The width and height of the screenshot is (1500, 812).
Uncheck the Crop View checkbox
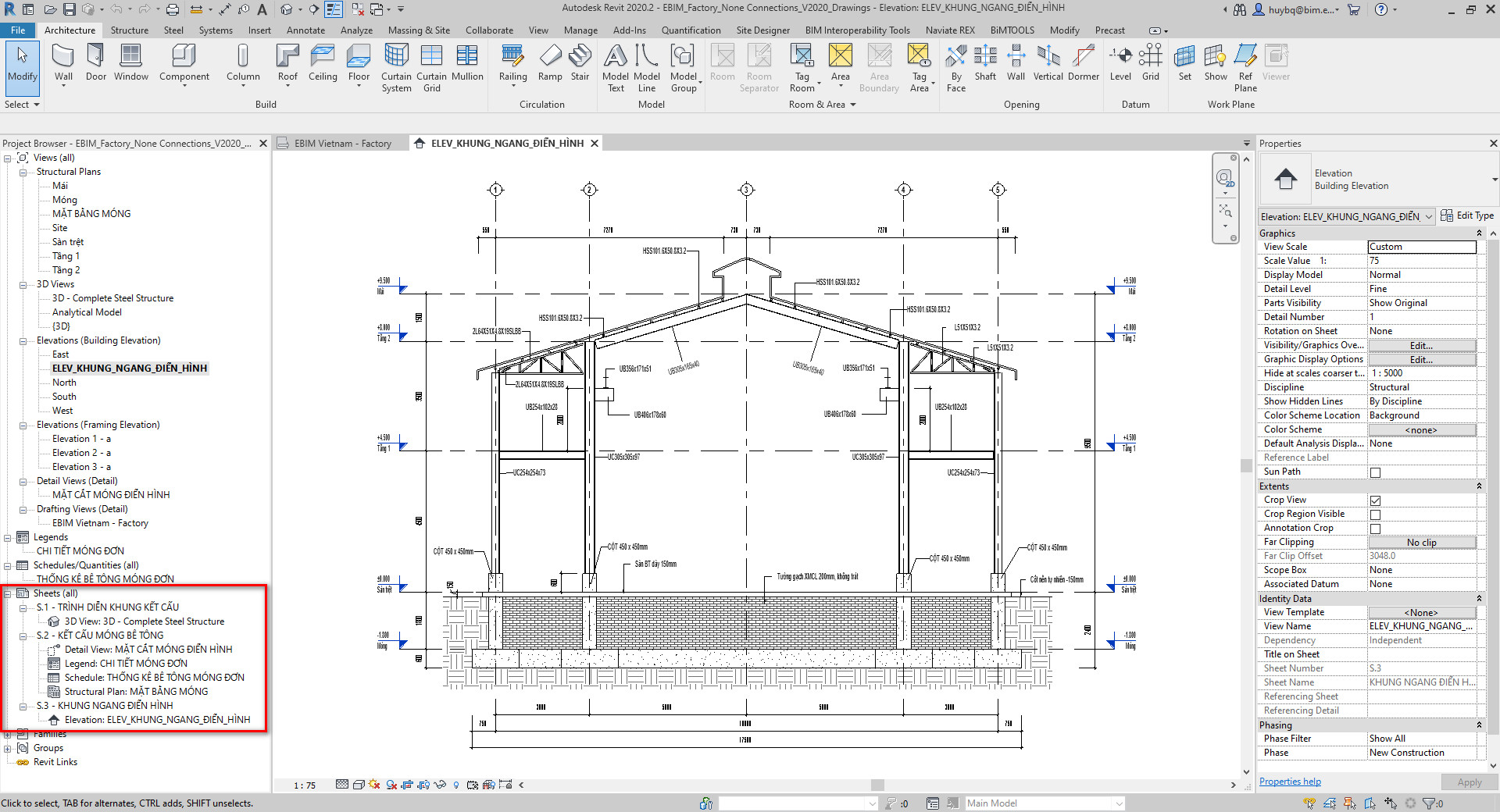[1374, 500]
